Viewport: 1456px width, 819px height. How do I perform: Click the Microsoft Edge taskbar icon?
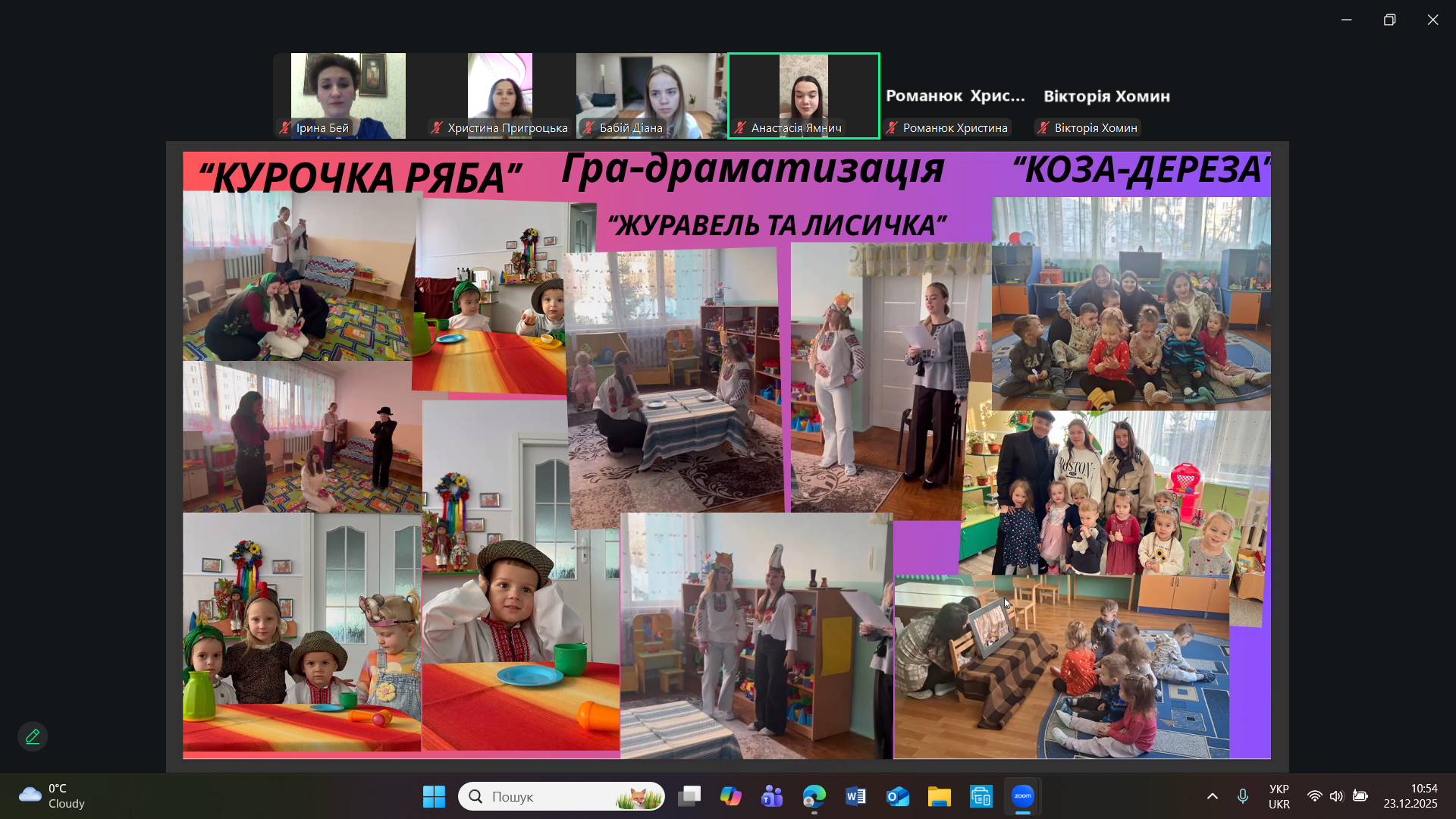click(814, 796)
